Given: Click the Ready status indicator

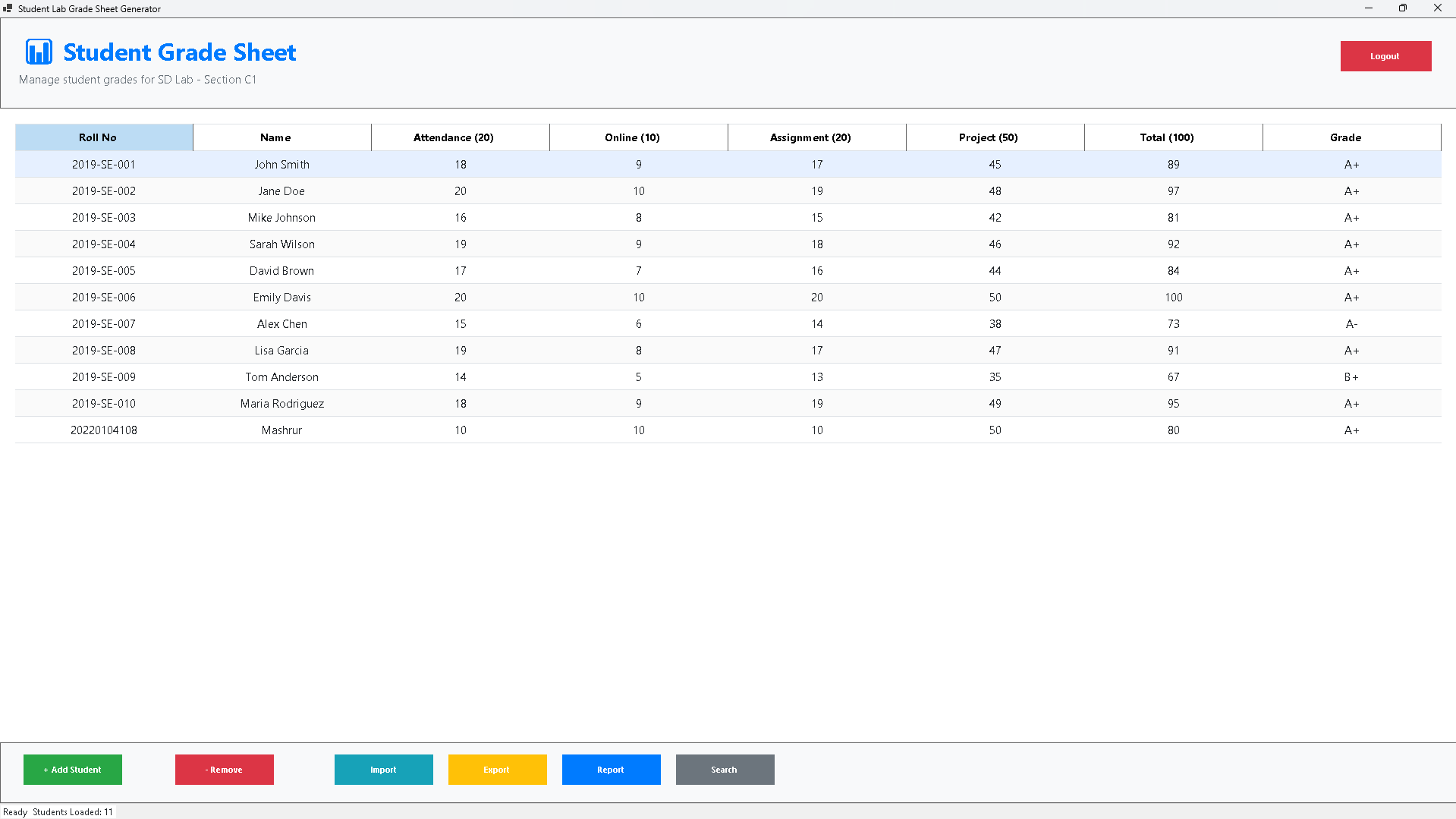Looking at the screenshot, I should click(x=15, y=812).
